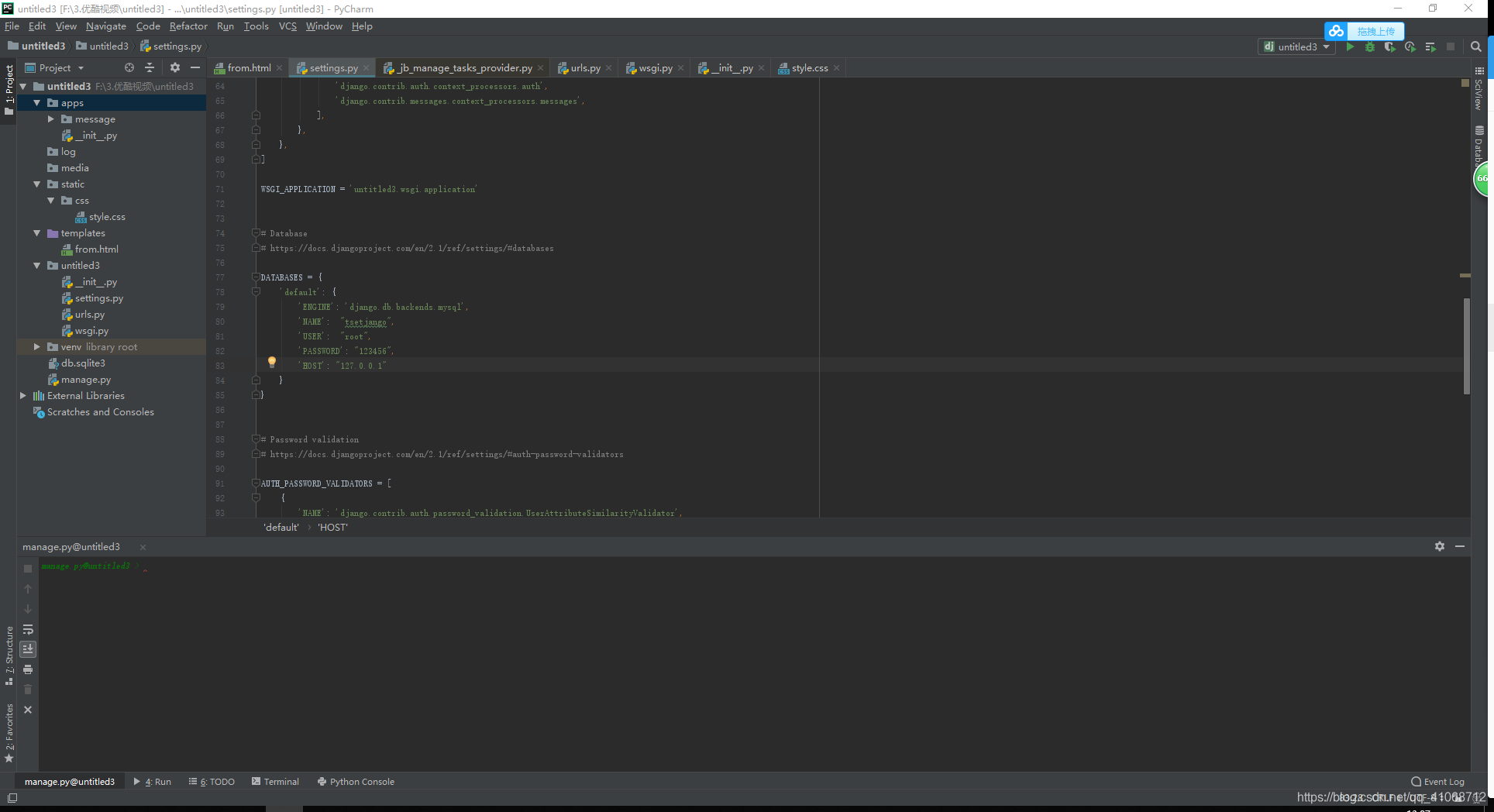The height and width of the screenshot is (812, 1494).
Task: Toggle the Project side tool window
Action: [9, 89]
